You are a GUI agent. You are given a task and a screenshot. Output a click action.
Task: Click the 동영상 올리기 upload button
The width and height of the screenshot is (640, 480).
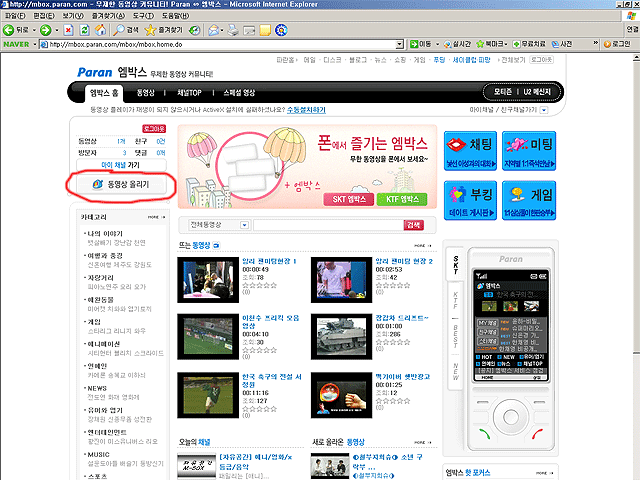(121, 184)
